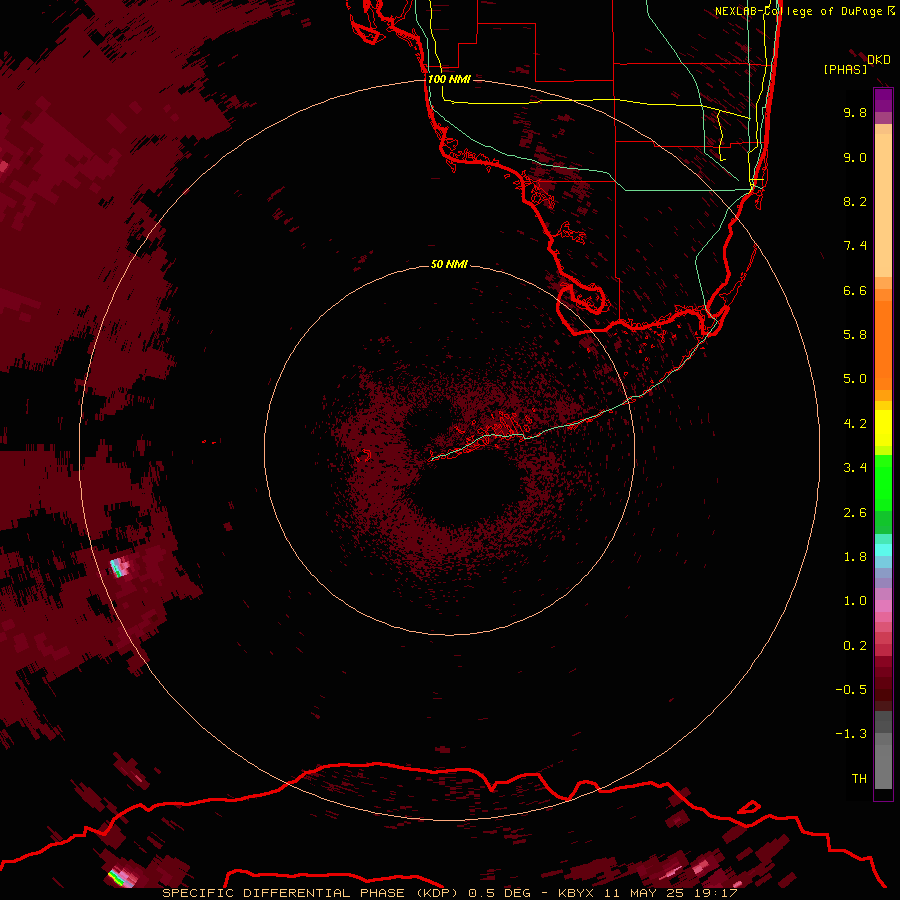
Task: Click the -1.3 value on the color scale
Action: (x=851, y=734)
